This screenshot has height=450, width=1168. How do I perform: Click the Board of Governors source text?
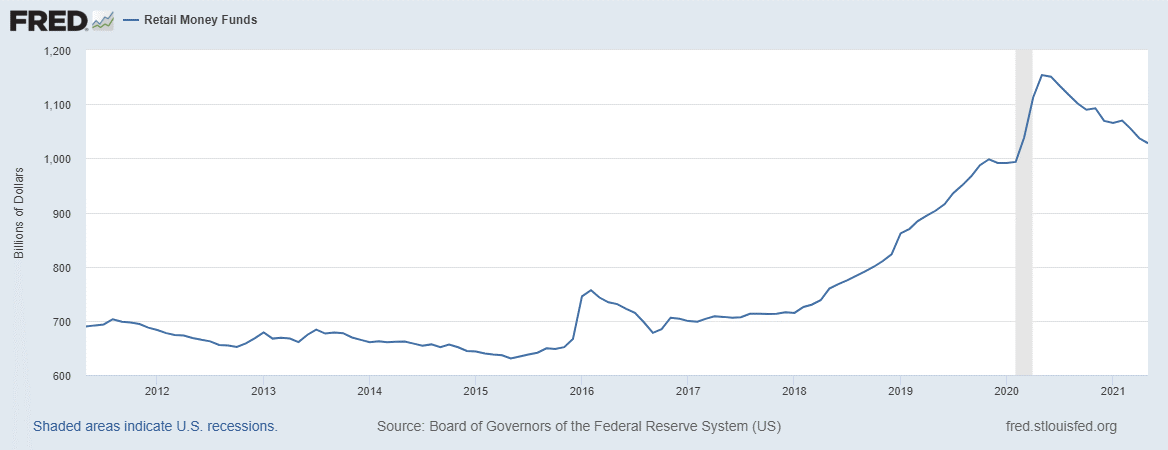point(578,426)
